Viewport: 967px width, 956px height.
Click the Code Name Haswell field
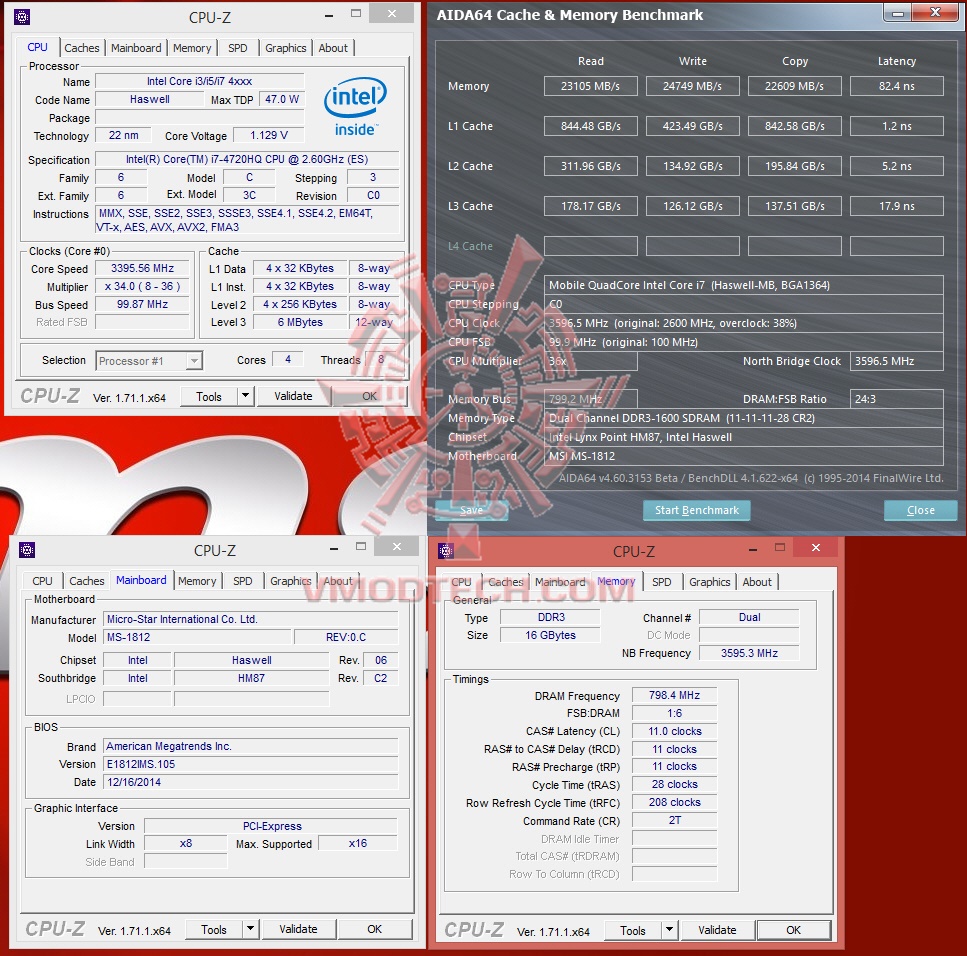click(150, 99)
